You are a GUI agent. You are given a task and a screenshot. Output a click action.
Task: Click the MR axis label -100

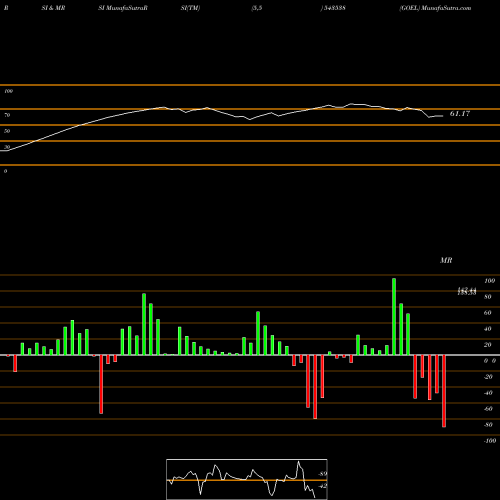coord(490,441)
